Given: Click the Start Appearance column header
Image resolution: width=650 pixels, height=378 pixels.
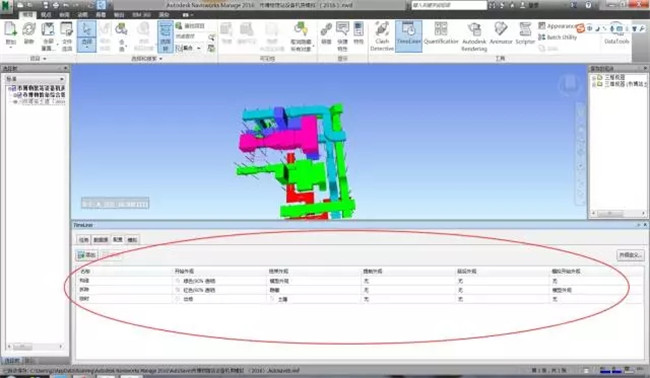Looking at the screenshot, I should pyautogui.click(x=219, y=271).
